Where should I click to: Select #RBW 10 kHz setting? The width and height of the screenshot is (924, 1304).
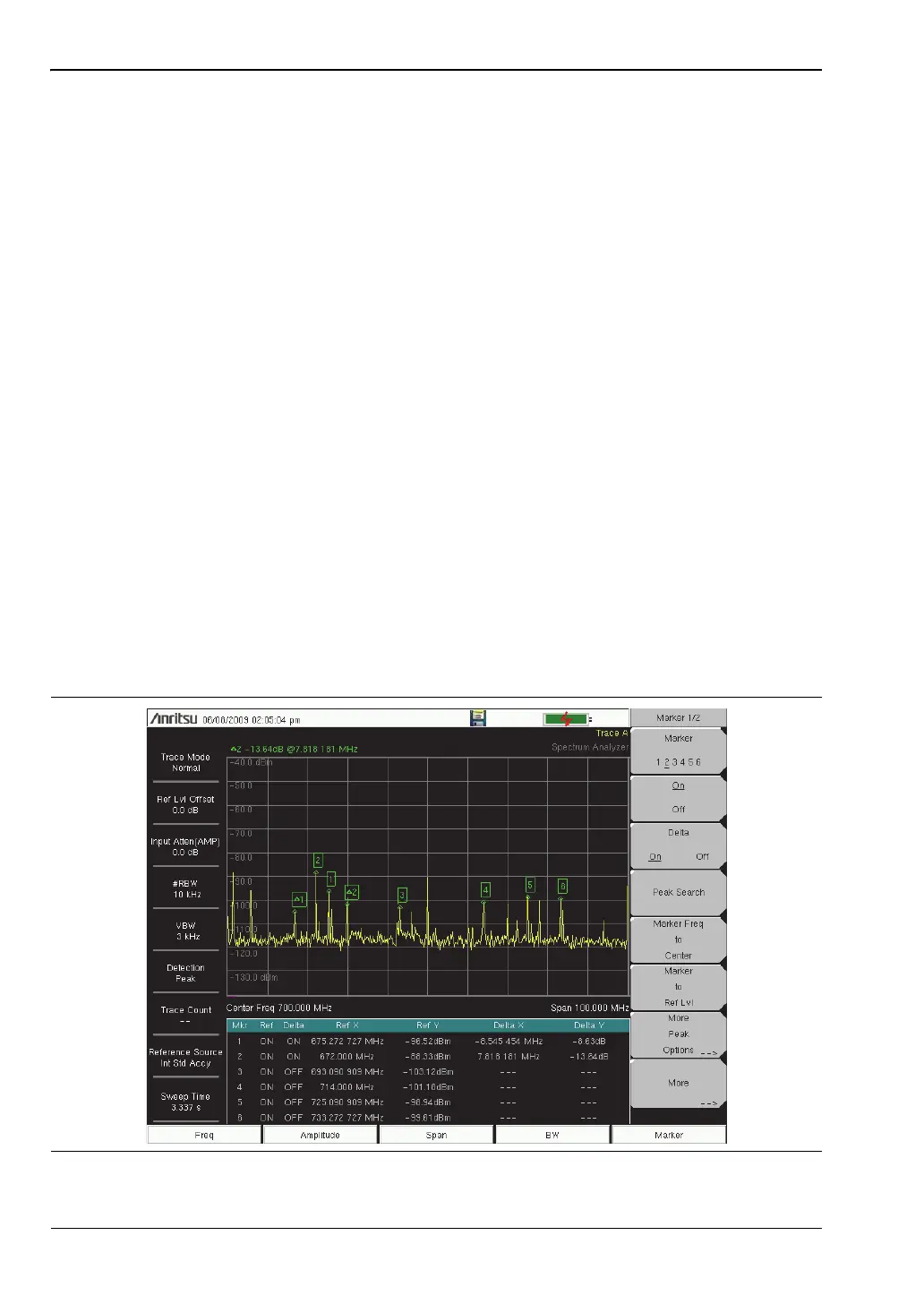(x=186, y=888)
